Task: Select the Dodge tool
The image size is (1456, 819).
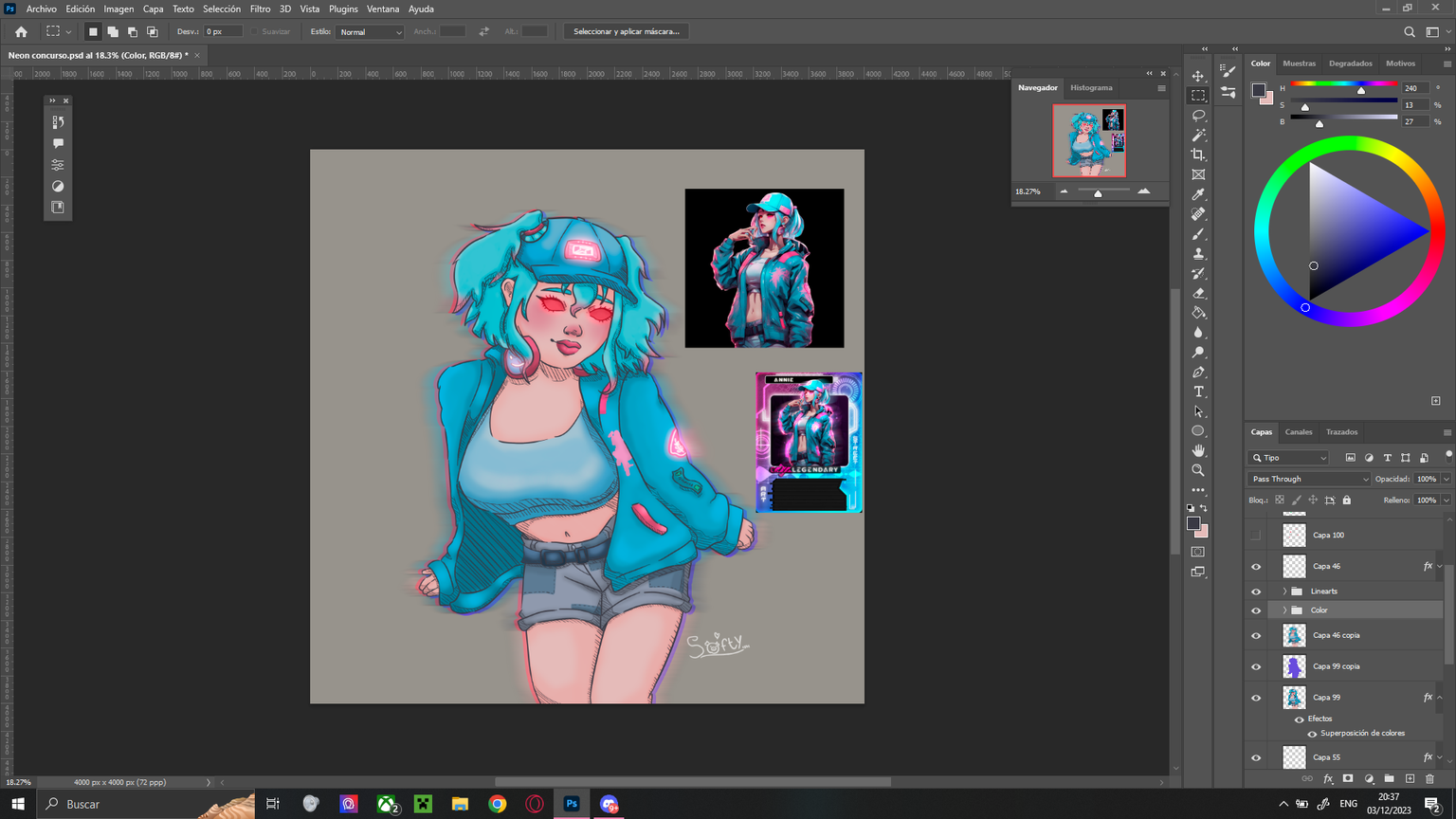Action: (1198, 353)
